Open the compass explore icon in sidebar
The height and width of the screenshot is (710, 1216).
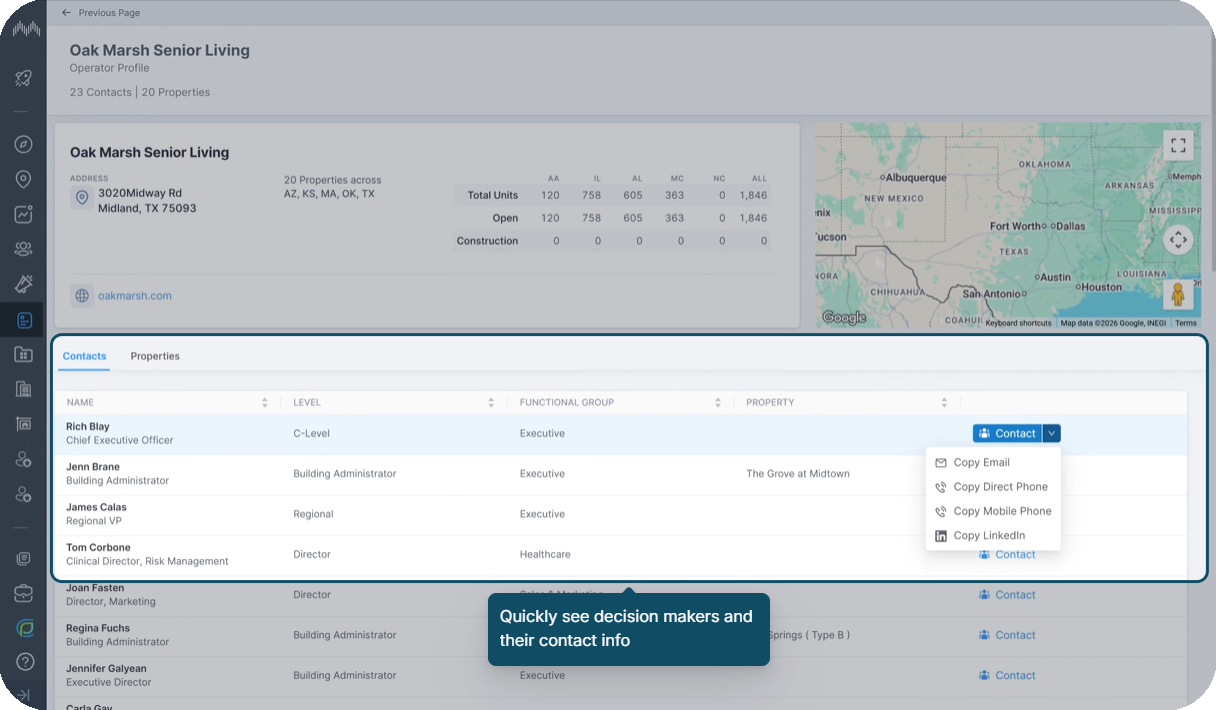coord(23,144)
